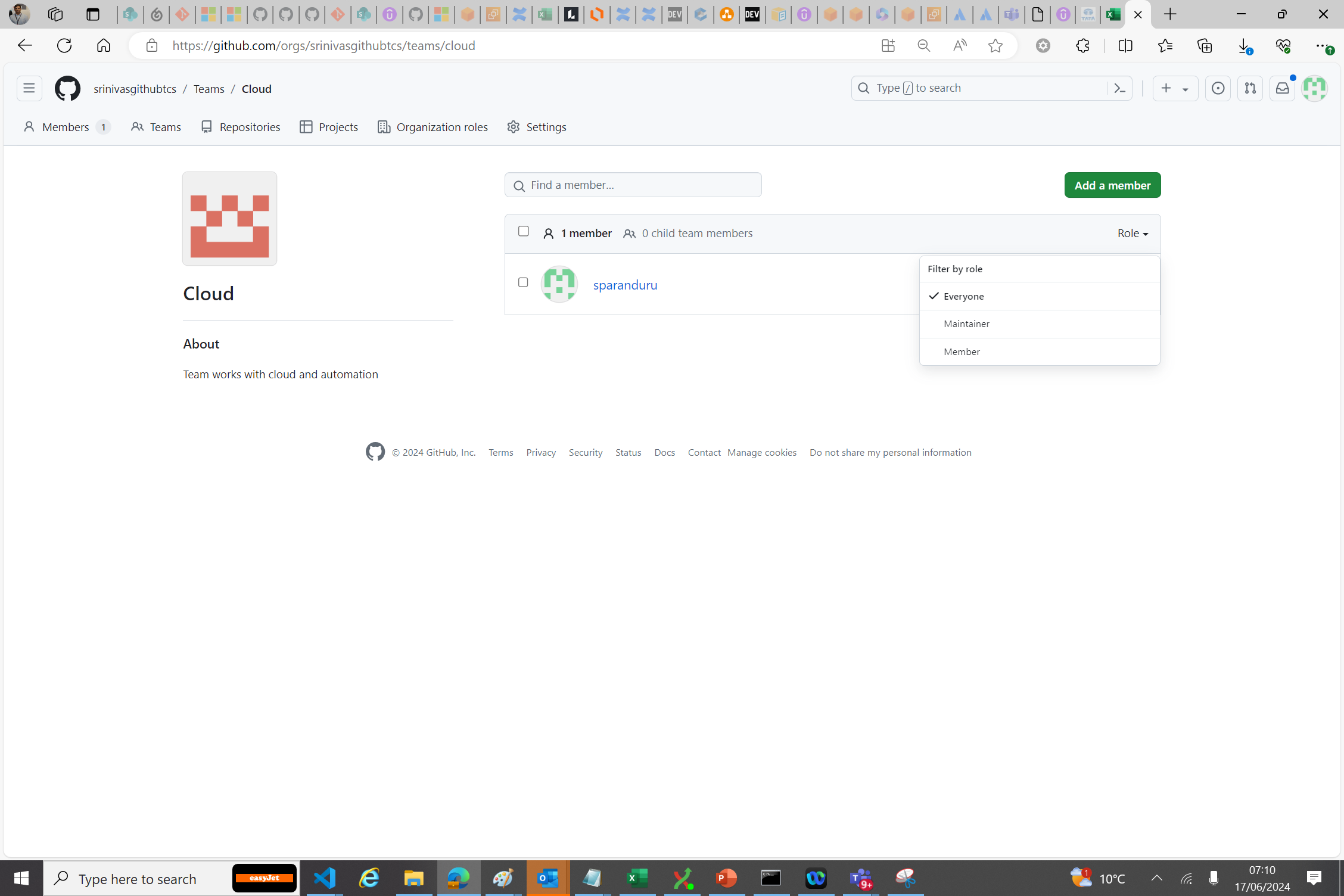1344x896 pixels.
Task: Switch to the Repositories tab
Action: coord(241,127)
